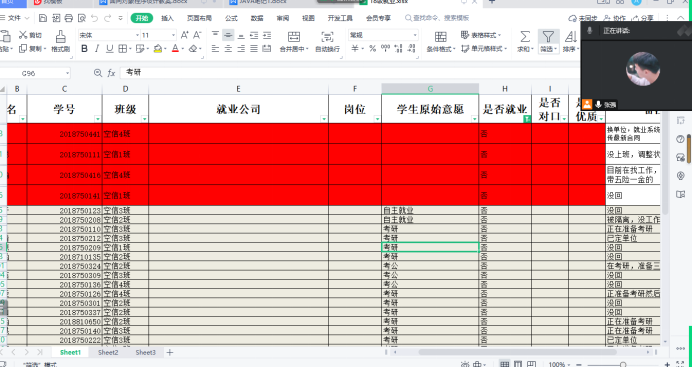
Task: Open the 插入 (Insert) ribbon tab
Action: pyautogui.click(x=168, y=18)
